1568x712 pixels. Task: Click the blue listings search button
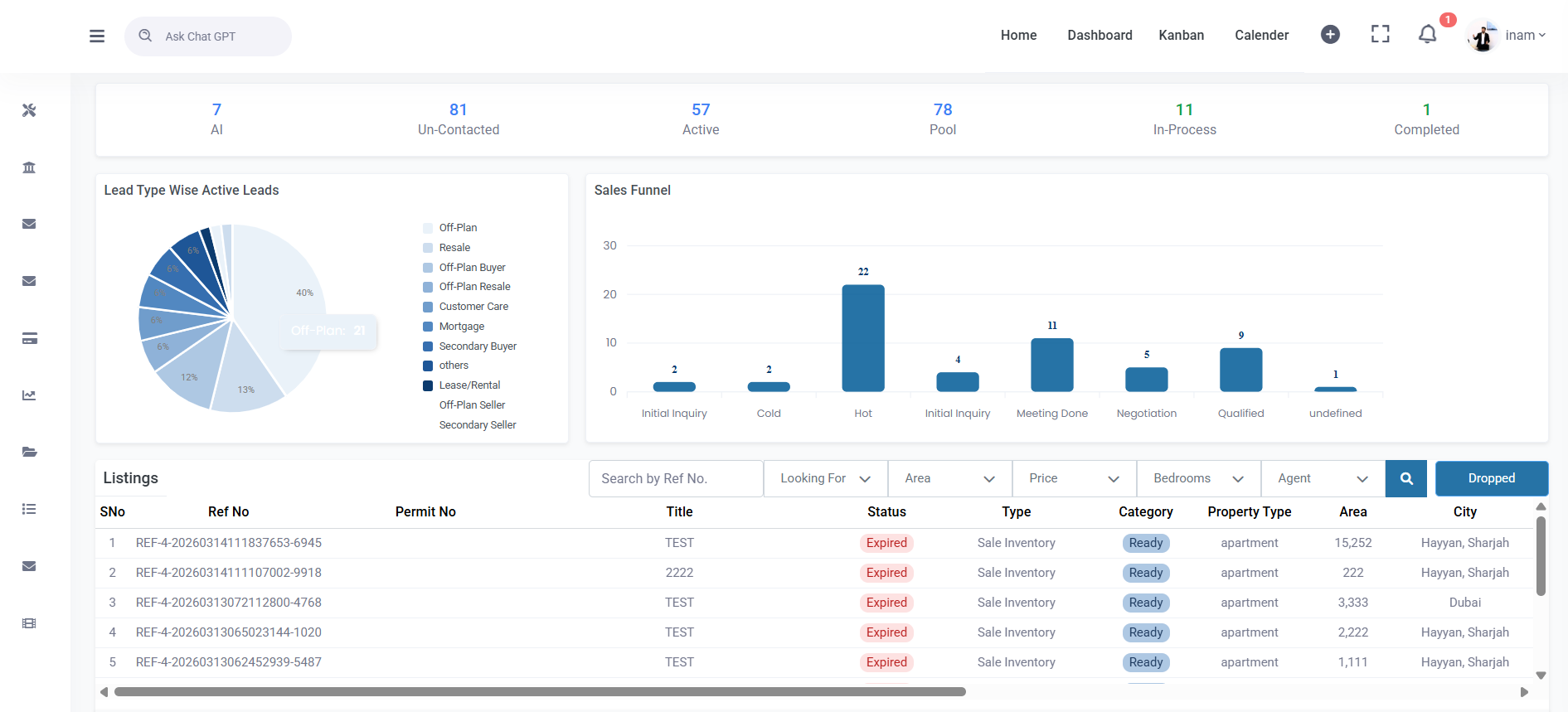point(1406,478)
